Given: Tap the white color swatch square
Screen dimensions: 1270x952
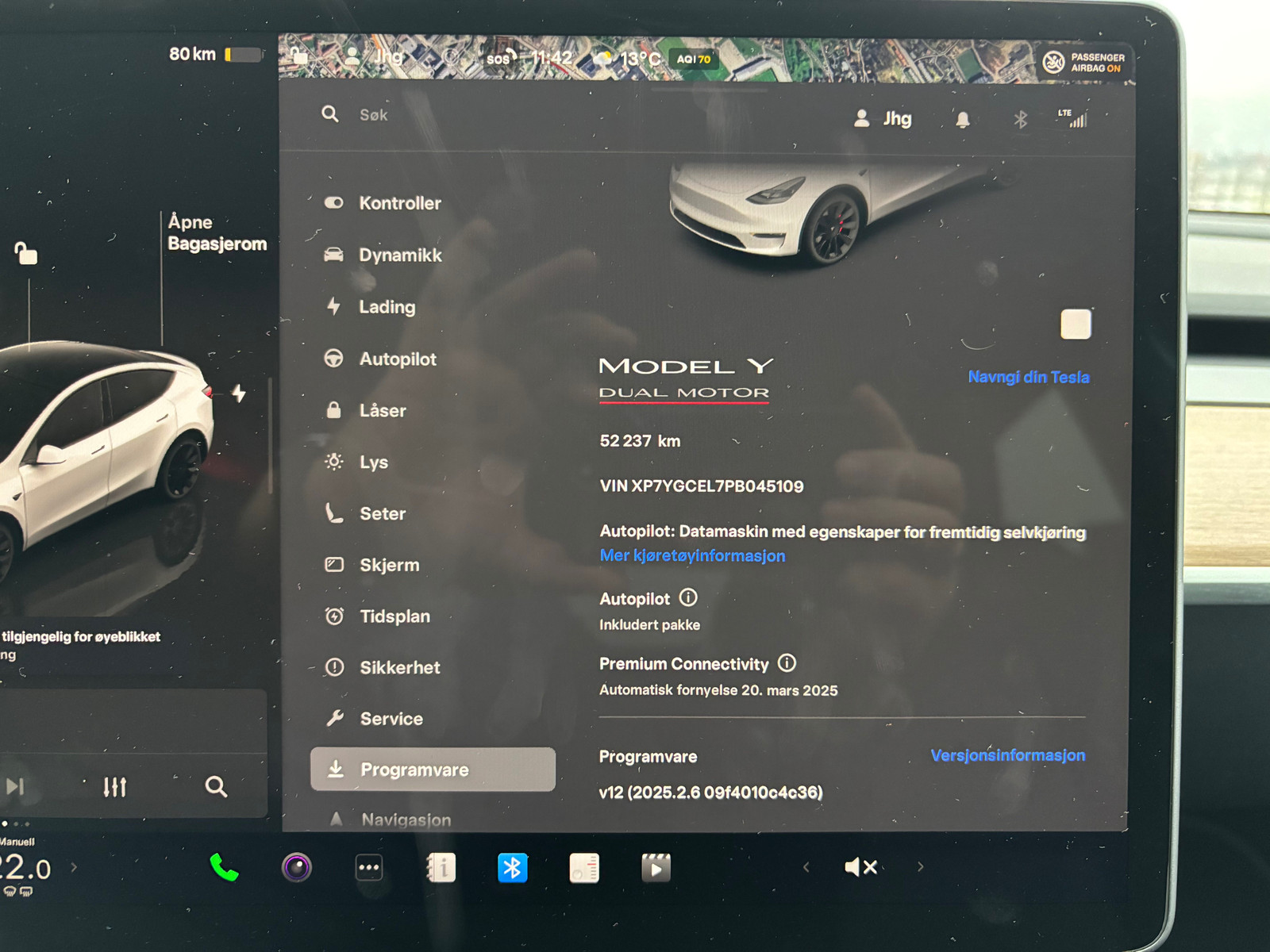Looking at the screenshot, I should 1076,324.
